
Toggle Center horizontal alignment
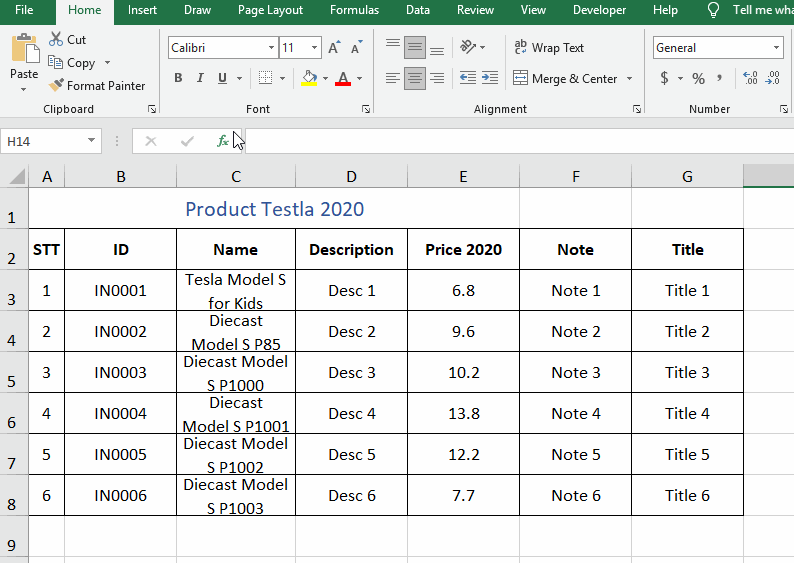[x=415, y=78]
